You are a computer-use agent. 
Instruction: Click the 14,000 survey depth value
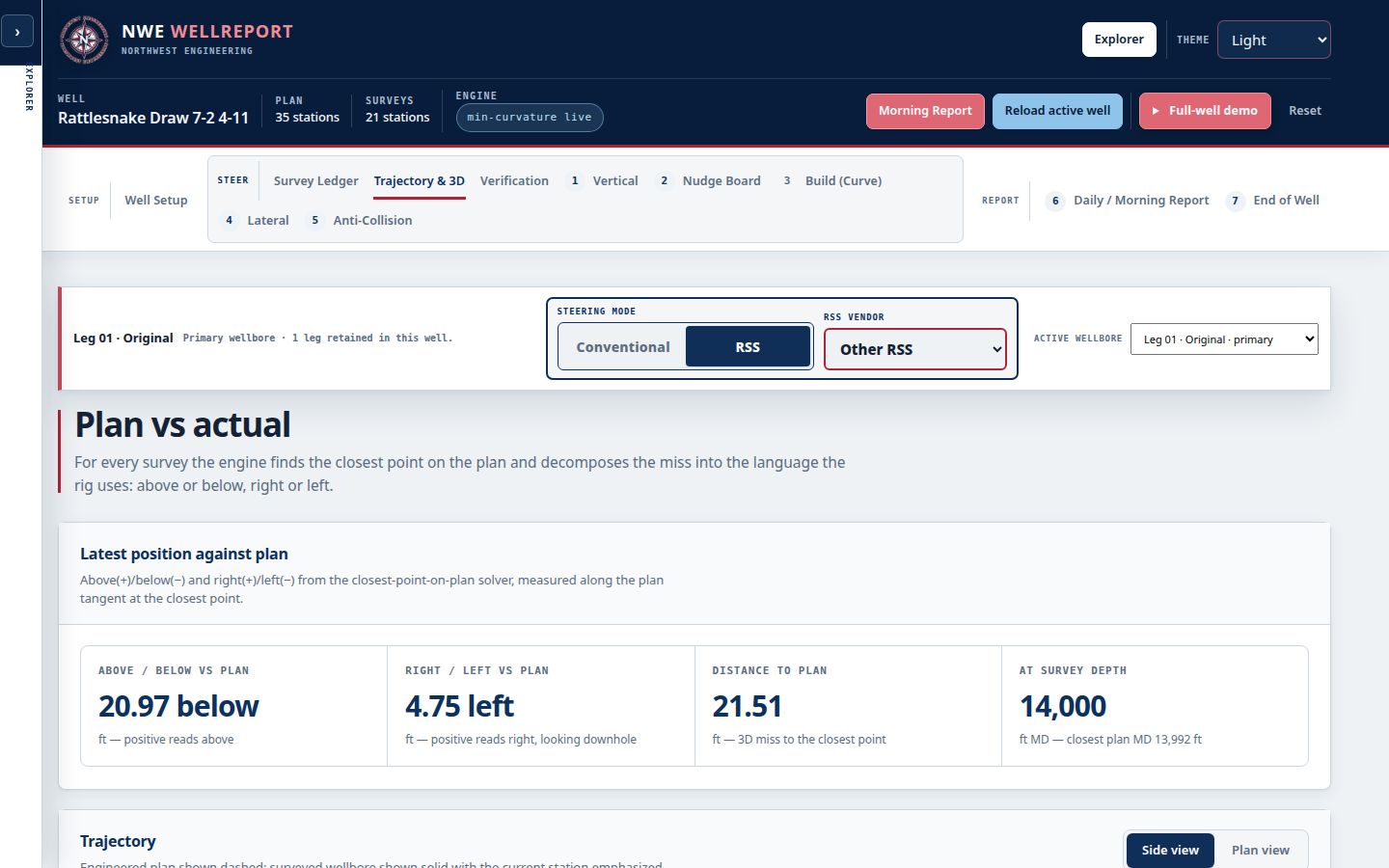tap(1063, 707)
